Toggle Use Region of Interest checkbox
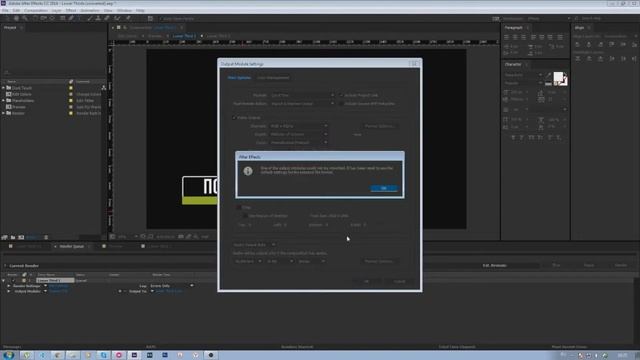This screenshot has width=640, height=360. 245,216
